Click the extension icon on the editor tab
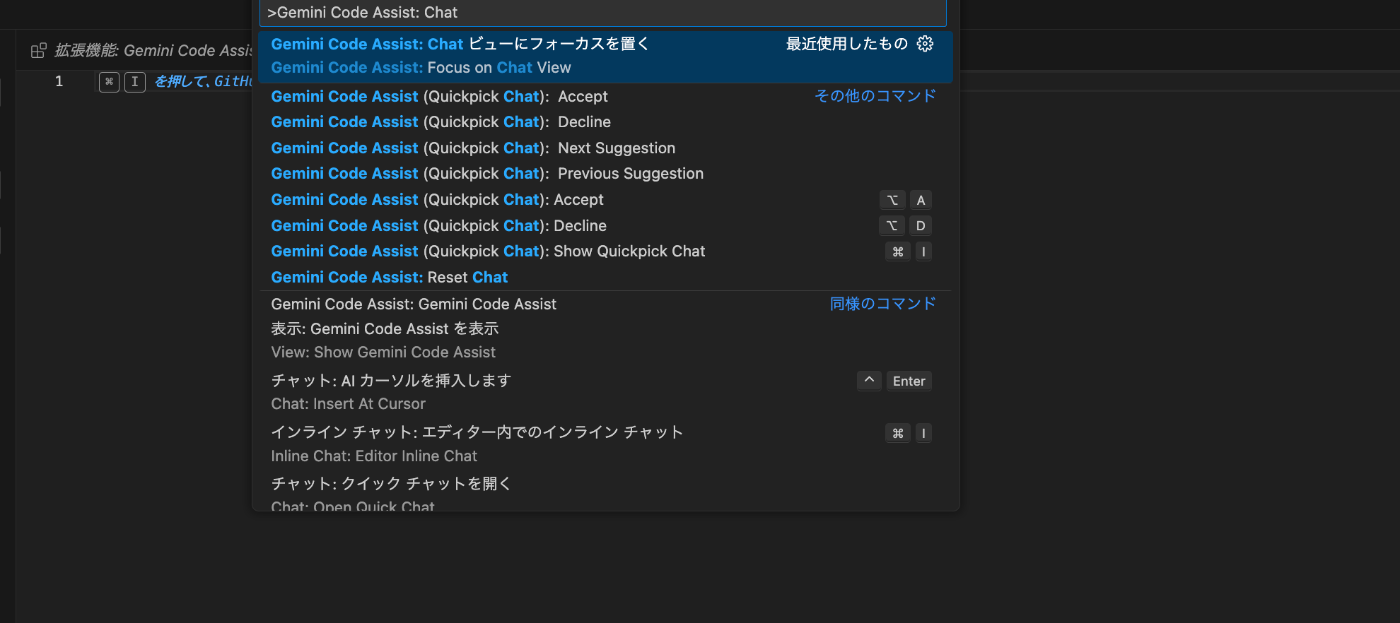The width and height of the screenshot is (1400, 623). (39, 50)
